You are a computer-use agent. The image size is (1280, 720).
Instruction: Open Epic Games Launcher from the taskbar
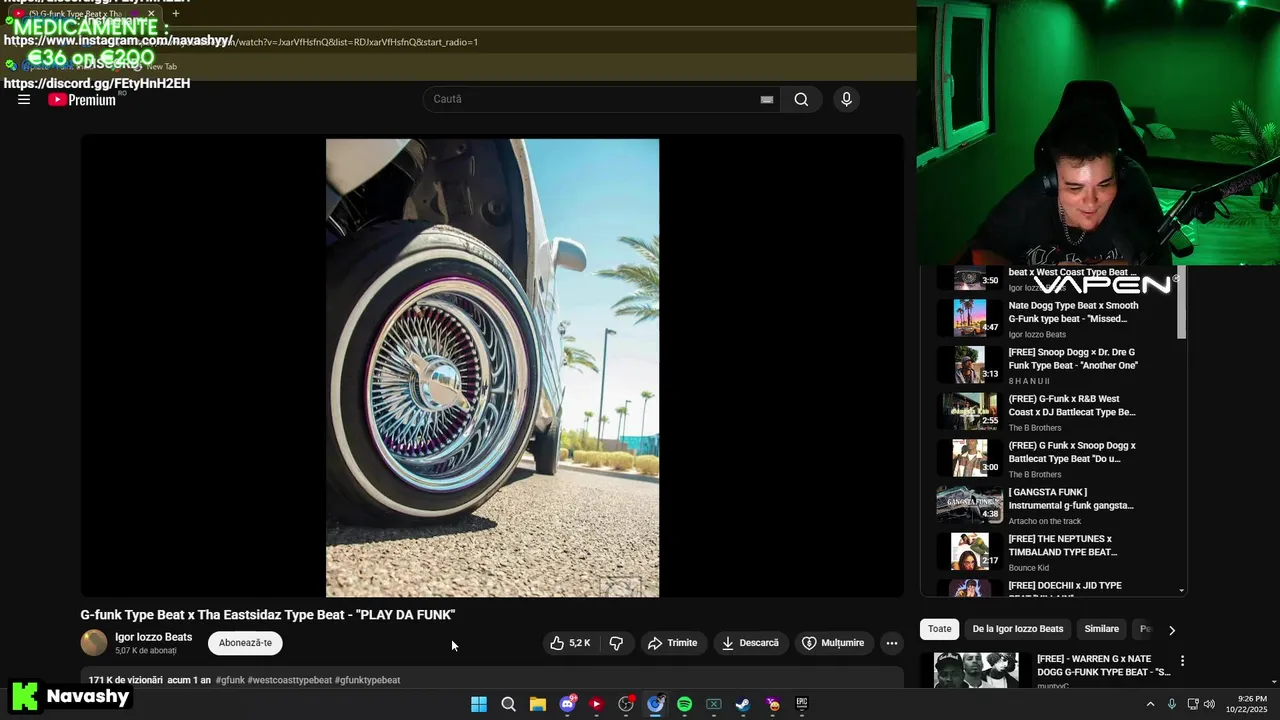pos(802,704)
